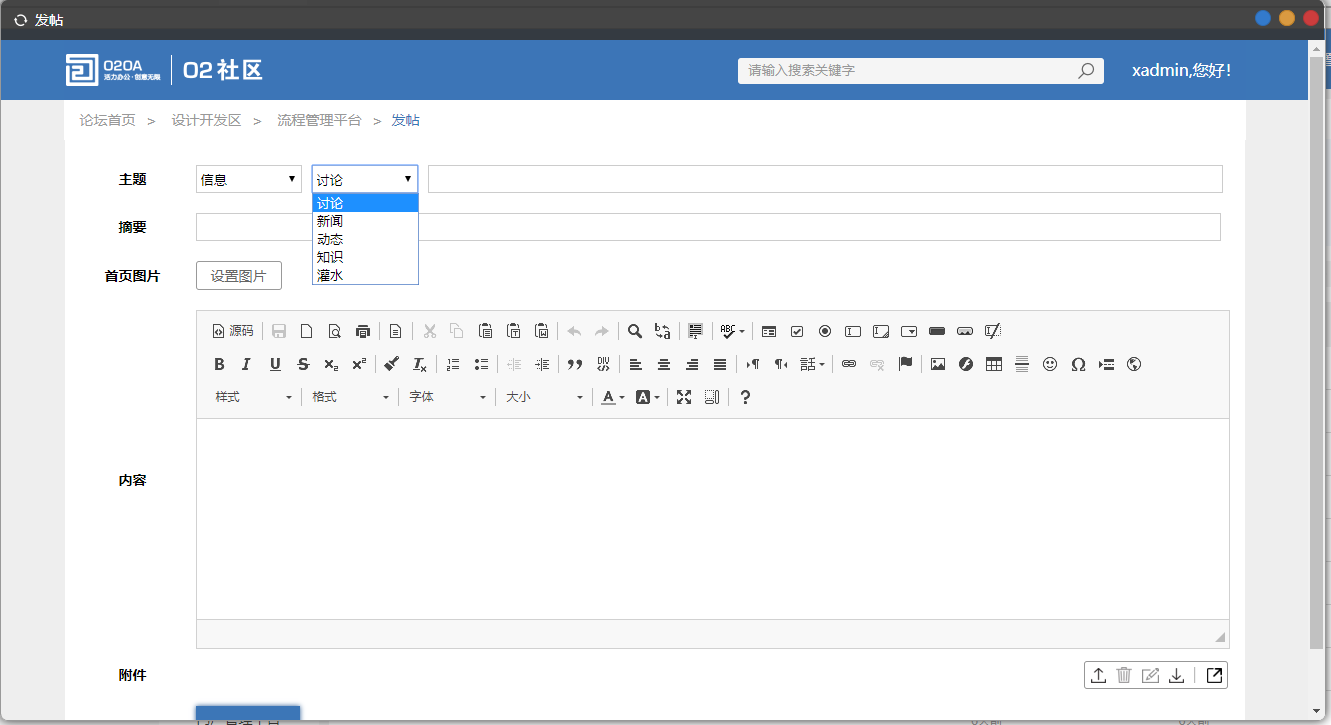Image resolution: width=1331 pixels, height=725 pixels.
Task: Click the New Page icon in editor
Action: tap(307, 331)
